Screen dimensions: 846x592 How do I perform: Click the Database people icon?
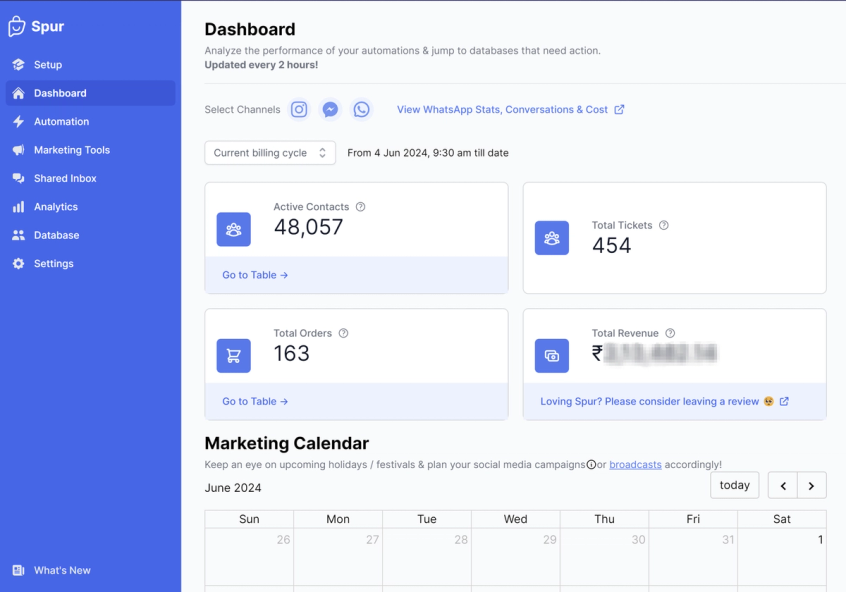18,235
